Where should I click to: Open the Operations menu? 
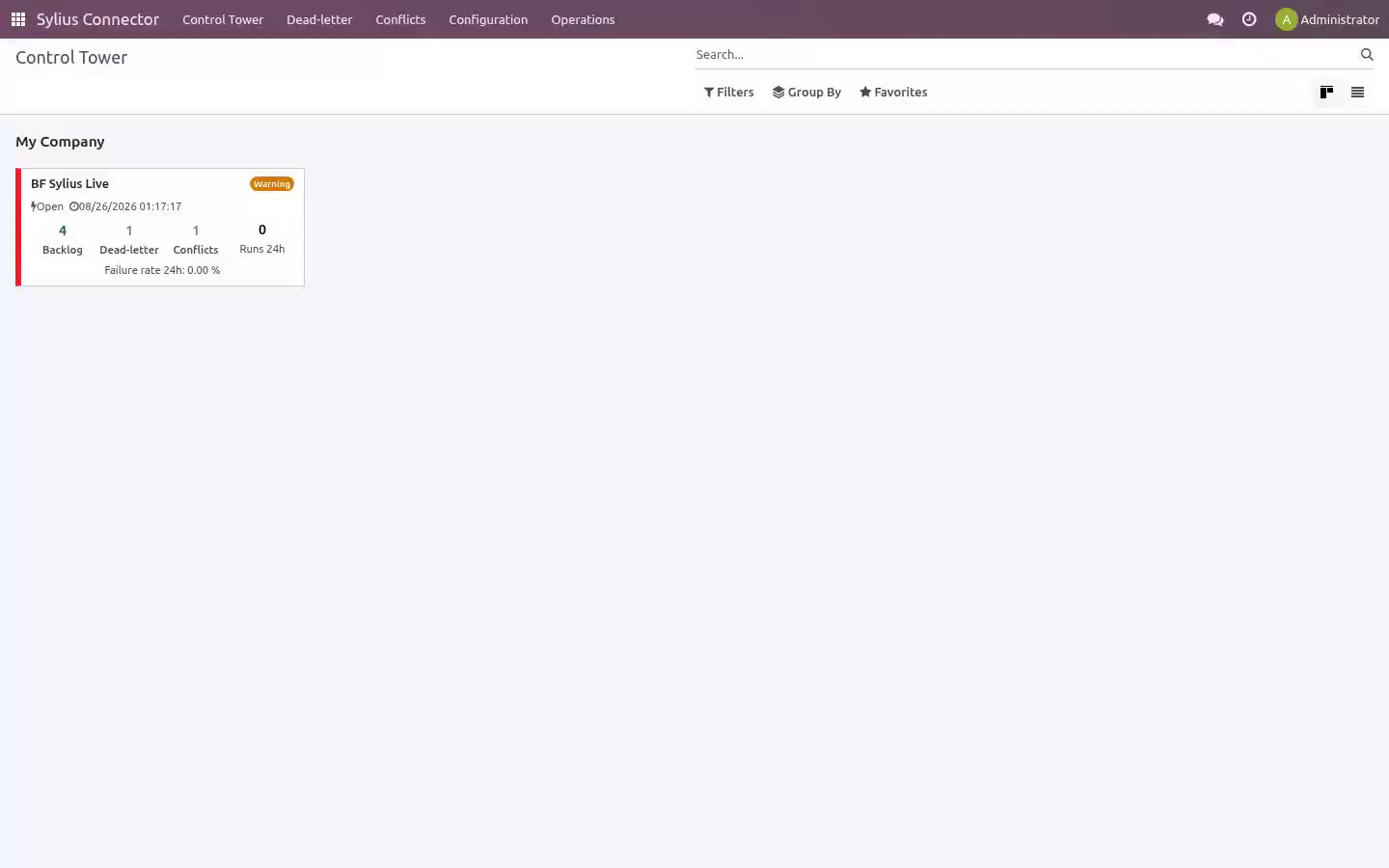point(583,19)
